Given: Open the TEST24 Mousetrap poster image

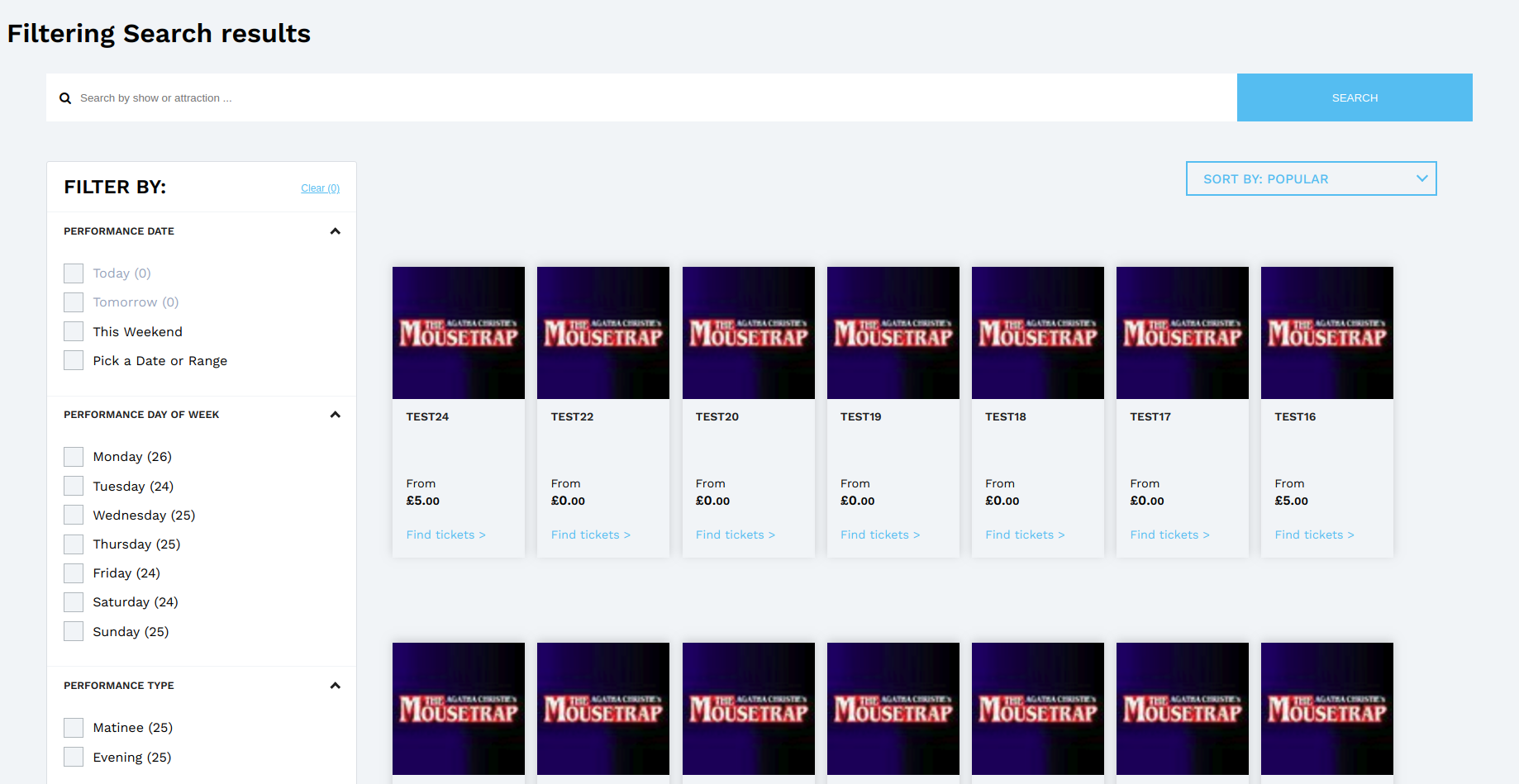Looking at the screenshot, I should 459,333.
